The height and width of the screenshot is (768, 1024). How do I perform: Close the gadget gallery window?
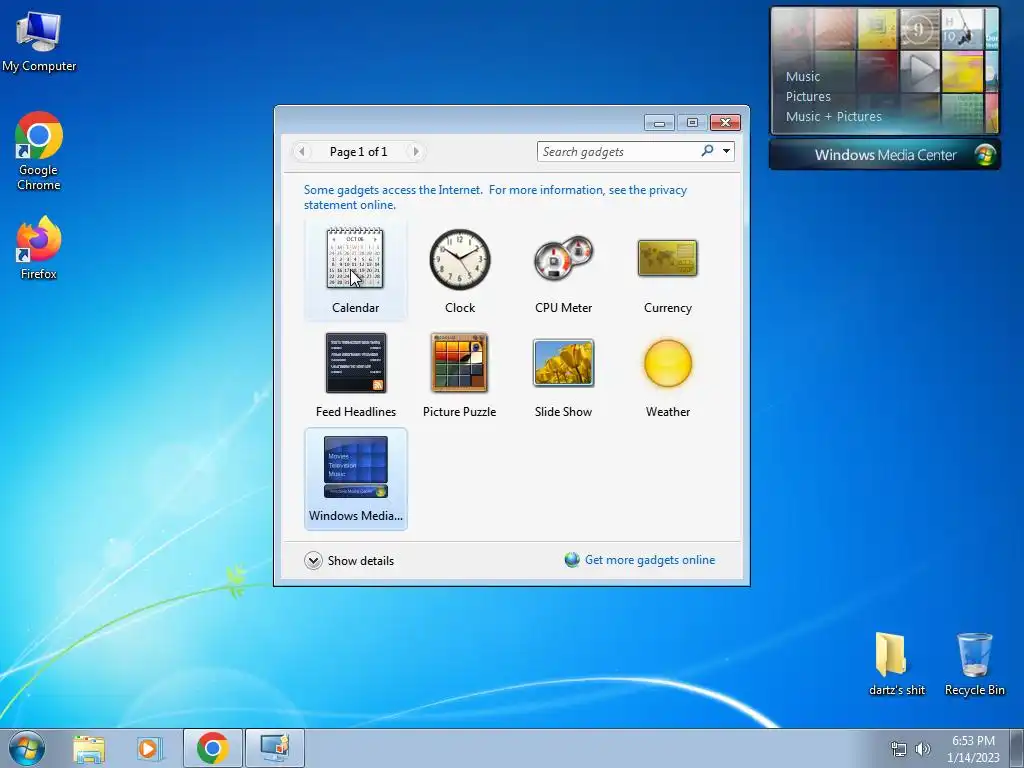pyautogui.click(x=726, y=123)
